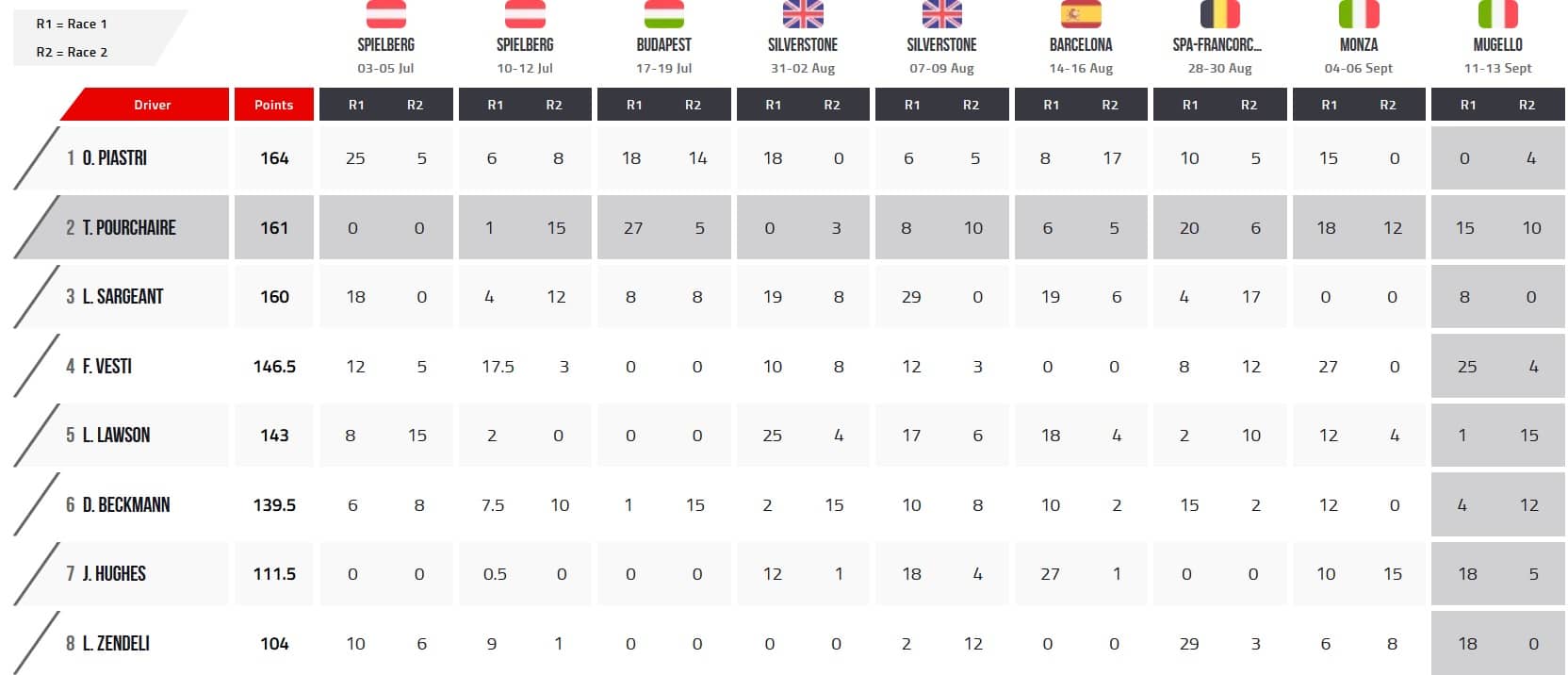
Task: Click the R2 header under Monza
Action: tap(1388, 105)
